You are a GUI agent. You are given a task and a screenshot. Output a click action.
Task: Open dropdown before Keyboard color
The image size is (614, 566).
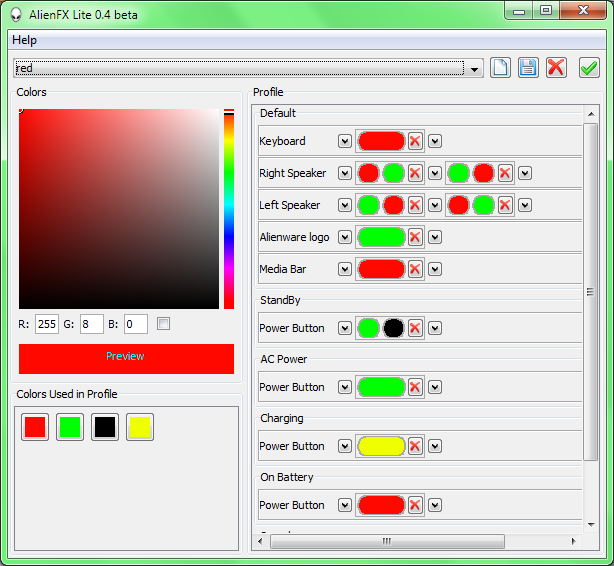click(x=345, y=141)
